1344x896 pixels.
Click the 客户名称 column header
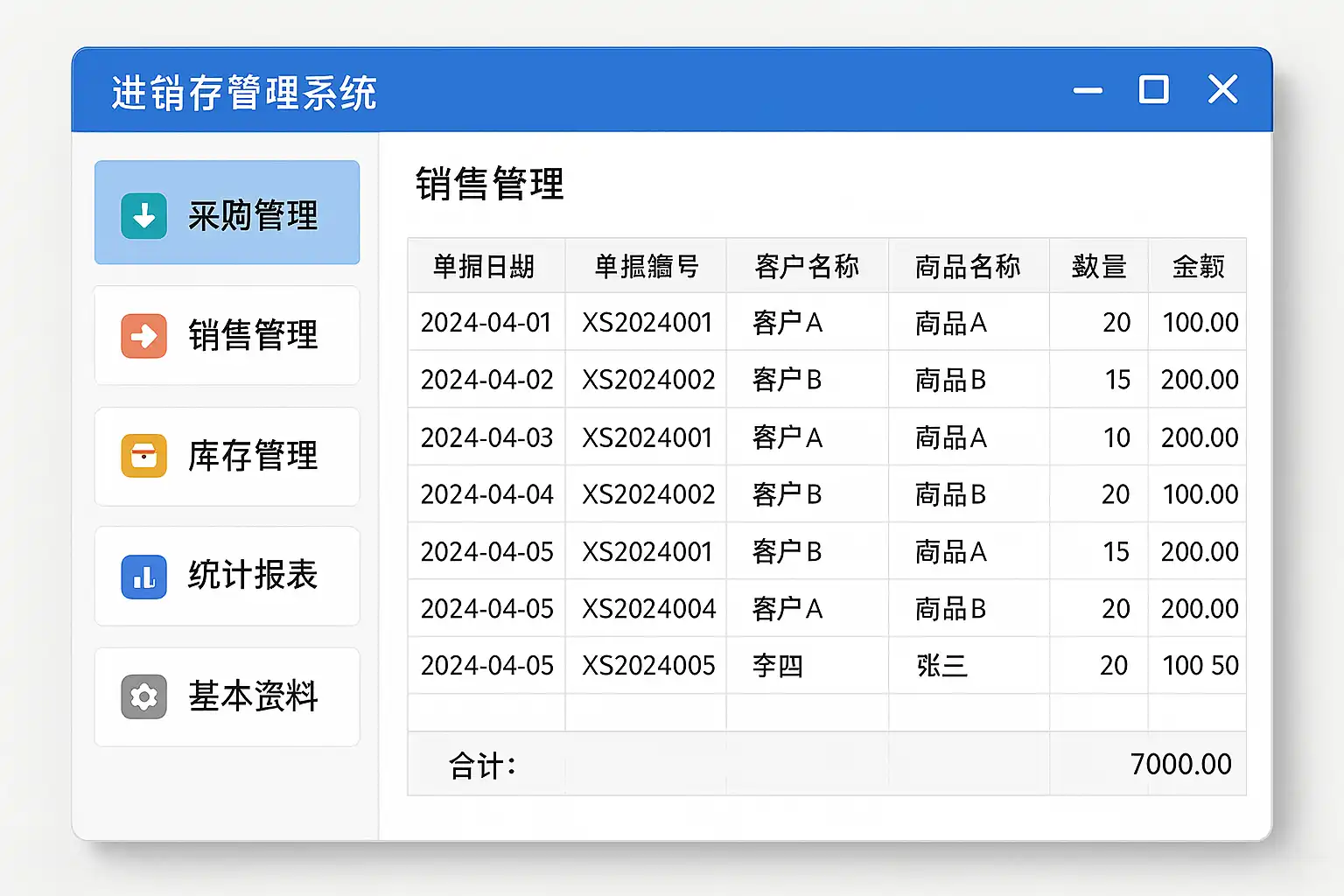click(x=807, y=266)
